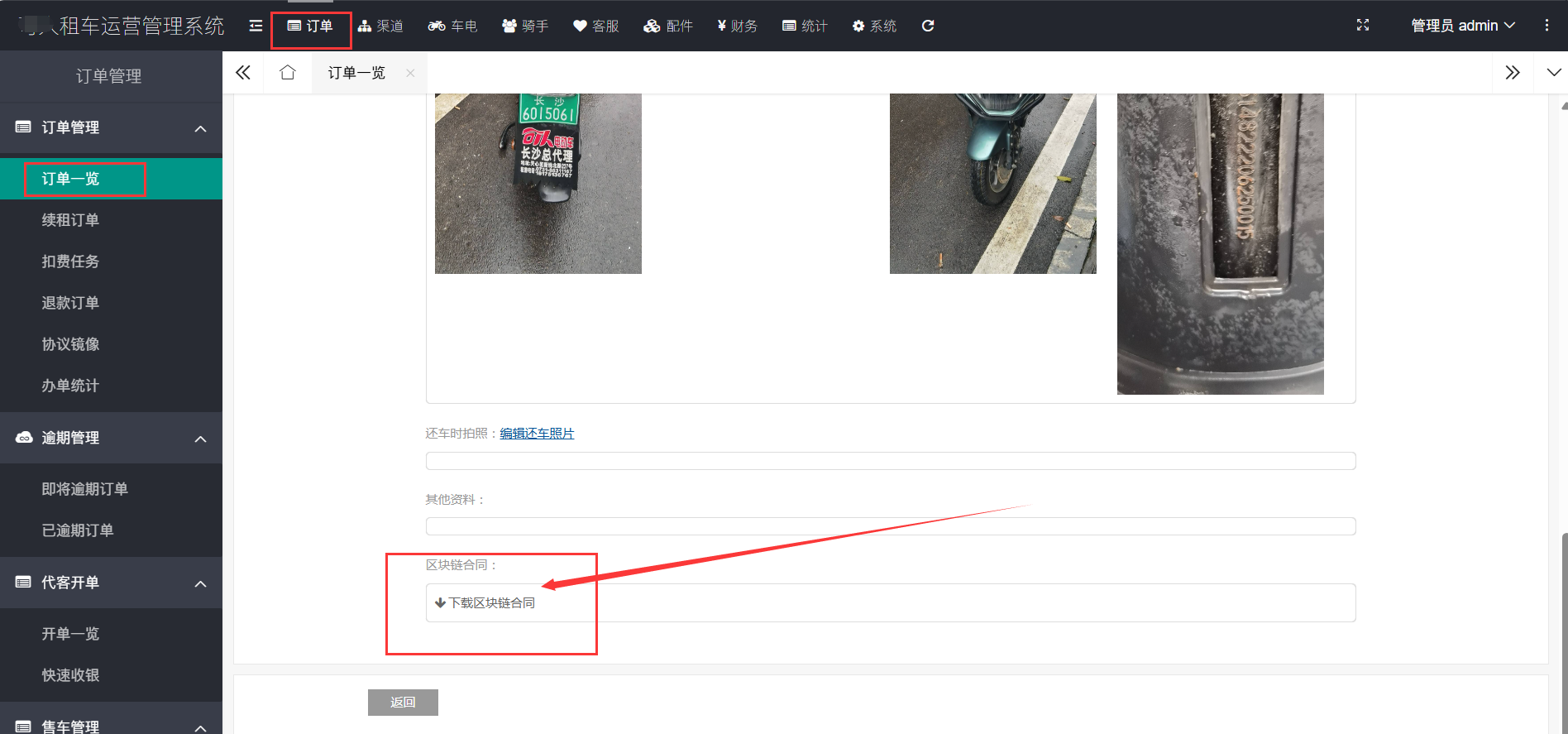The height and width of the screenshot is (734, 1568).
Task: Open the 统计 top menu
Action: (805, 26)
